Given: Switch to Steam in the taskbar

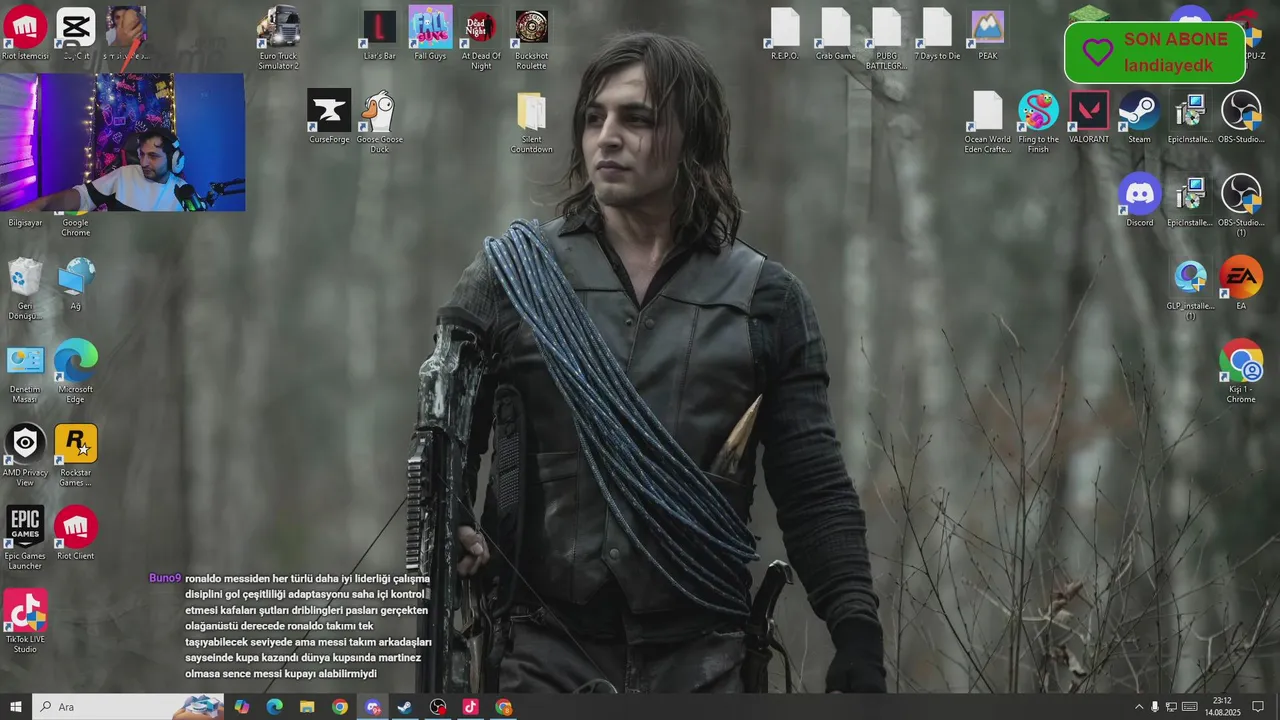Looking at the screenshot, I should pyautogui.click(x=405, y=707).
